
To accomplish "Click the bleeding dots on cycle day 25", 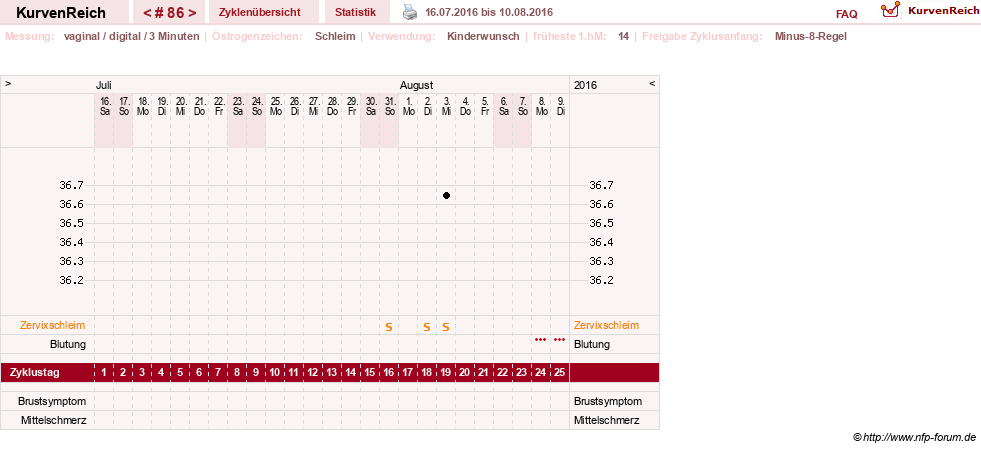I will pos(559,340).
